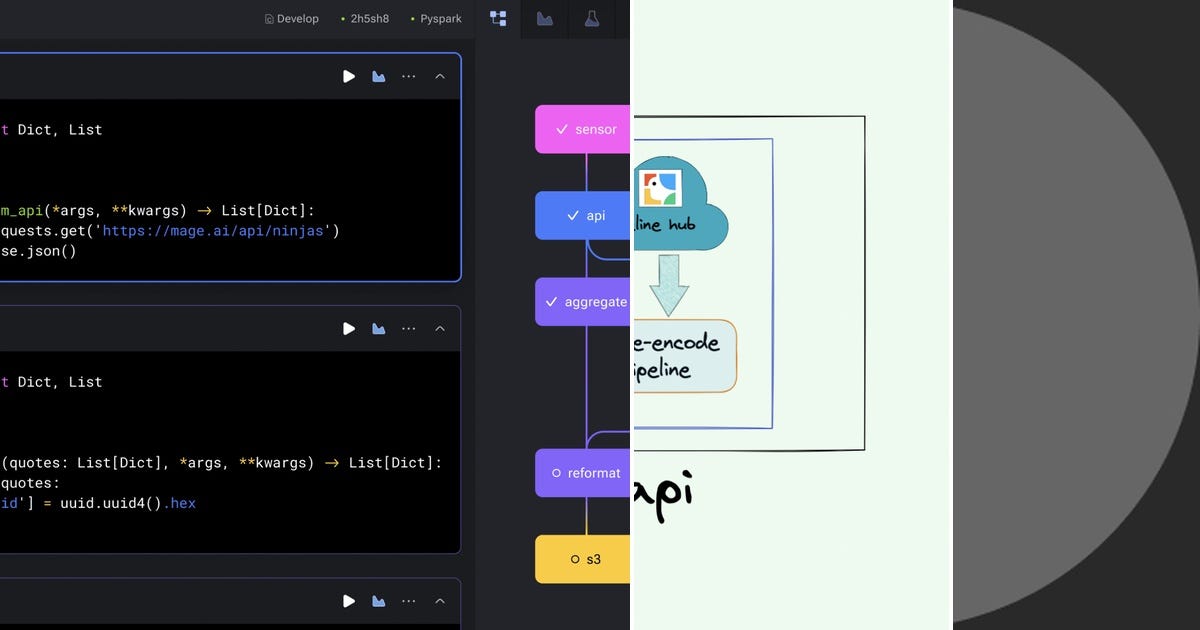Collapse the first code block
Screen dimensions: 1200x630
440,76
